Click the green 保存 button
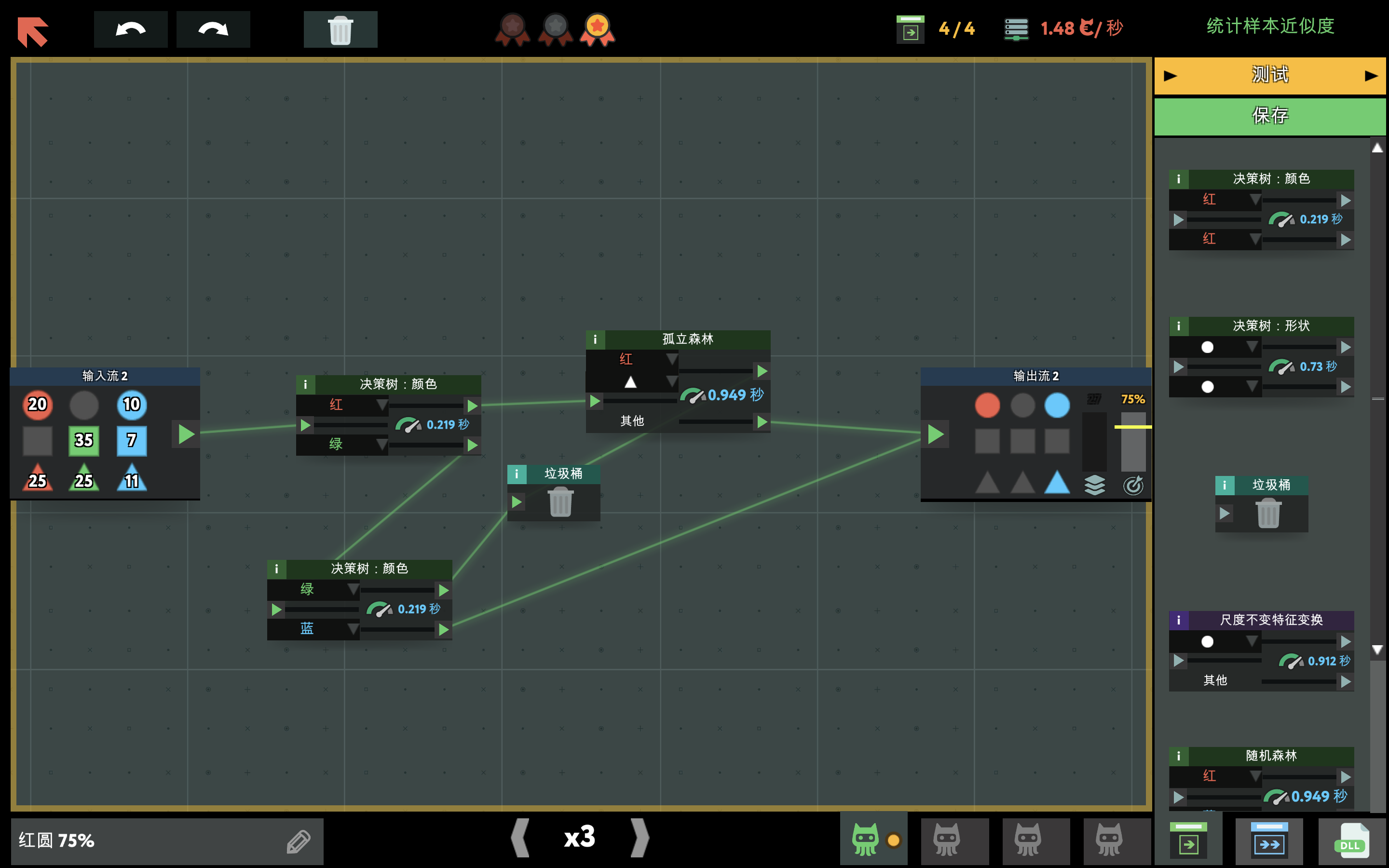The image size is (1389, 868). pyautogui.click(x=1269, y=116)
